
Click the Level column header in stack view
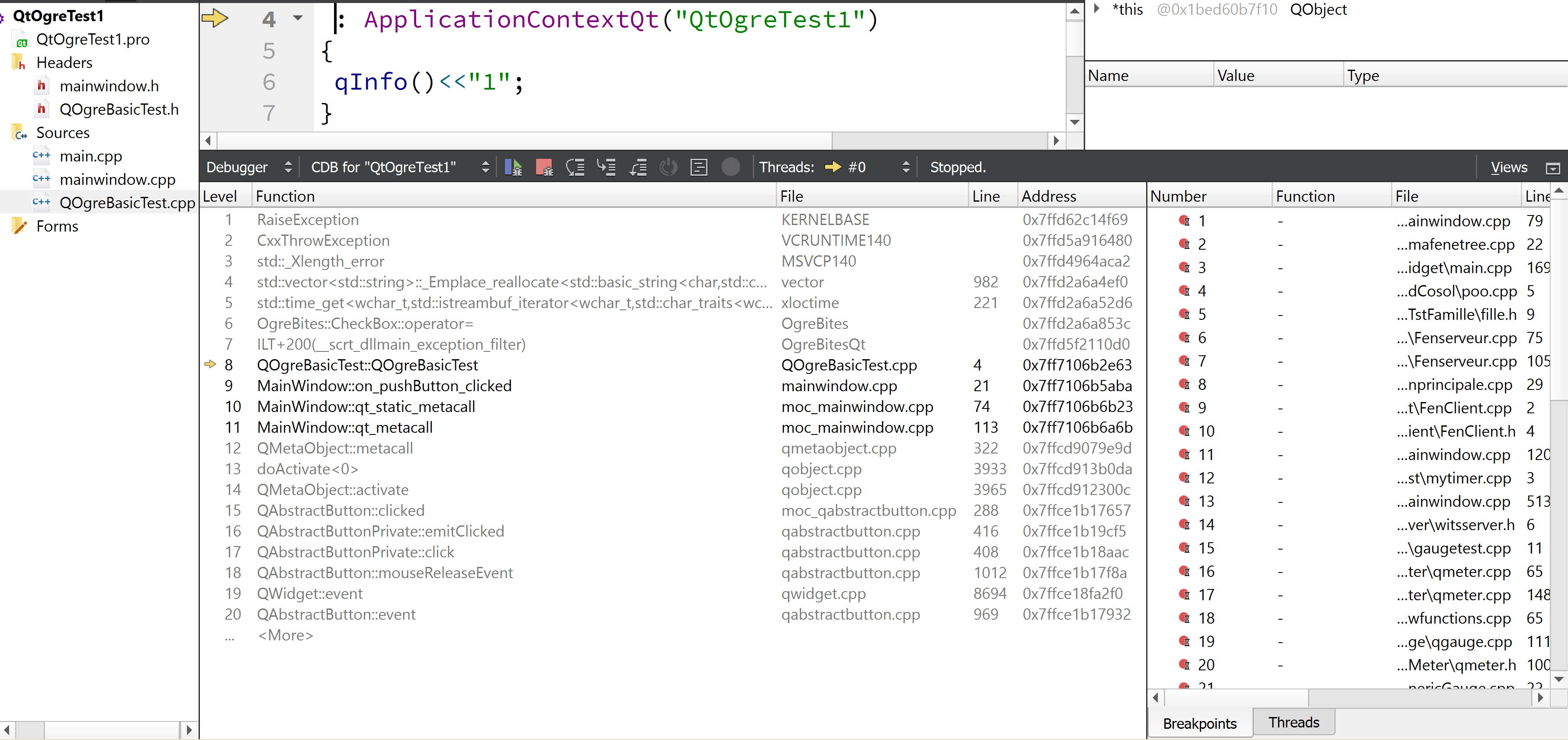[x=225, y=196]
